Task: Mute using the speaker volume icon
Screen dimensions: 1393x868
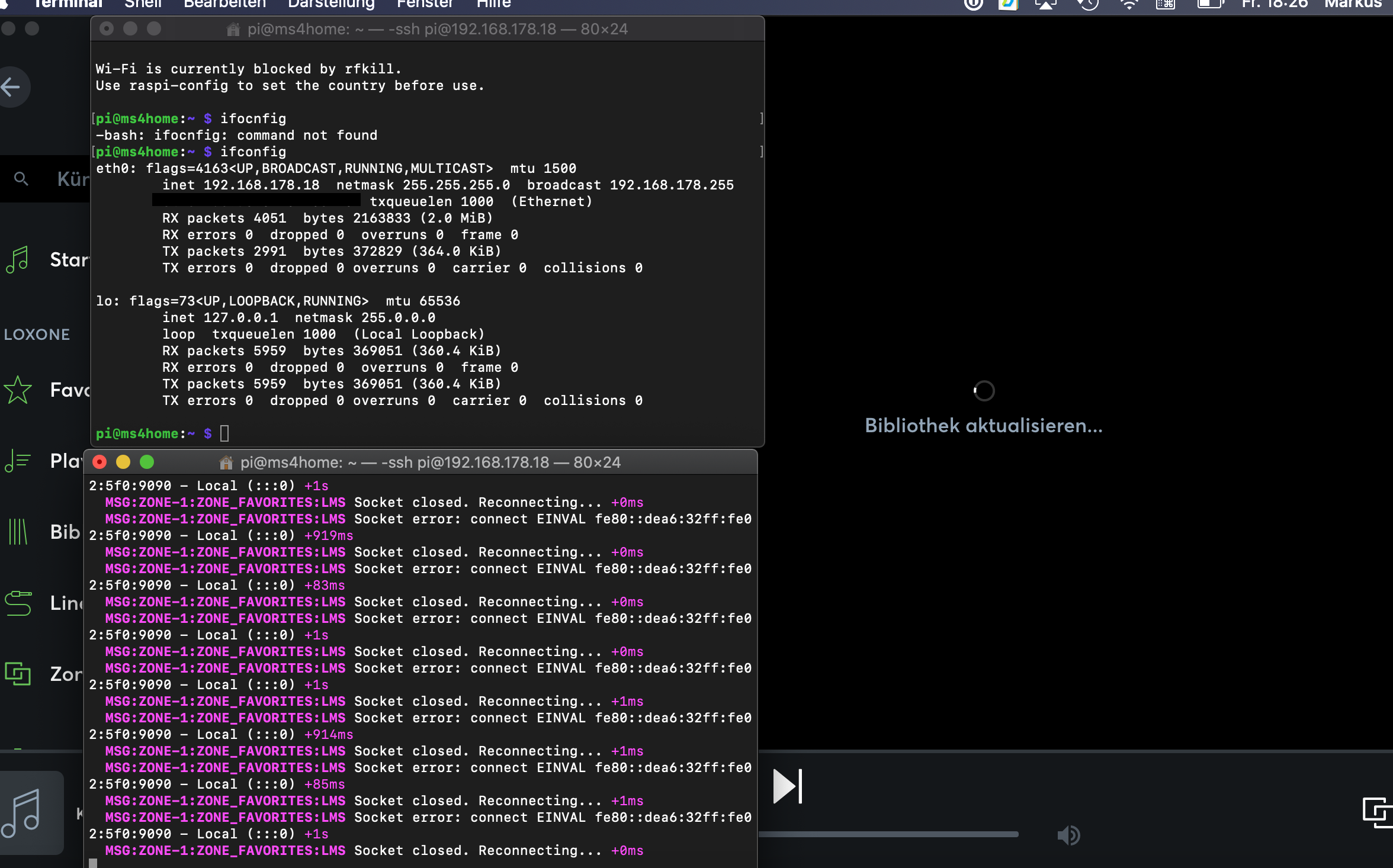Action: (x=1068, y=835)
